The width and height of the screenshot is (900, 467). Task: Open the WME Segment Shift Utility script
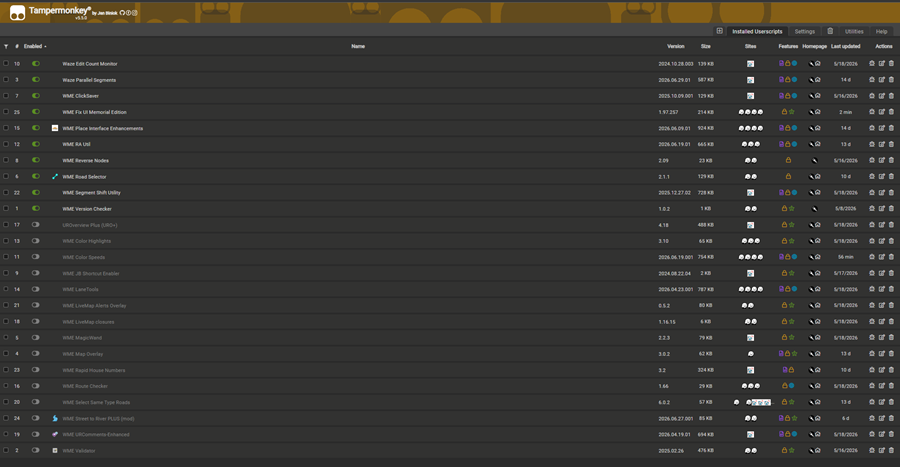tap(91, 193)
